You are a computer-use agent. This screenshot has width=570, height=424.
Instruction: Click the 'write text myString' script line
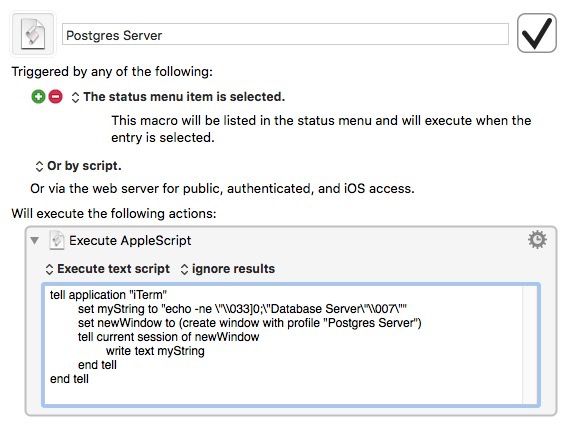155,351
